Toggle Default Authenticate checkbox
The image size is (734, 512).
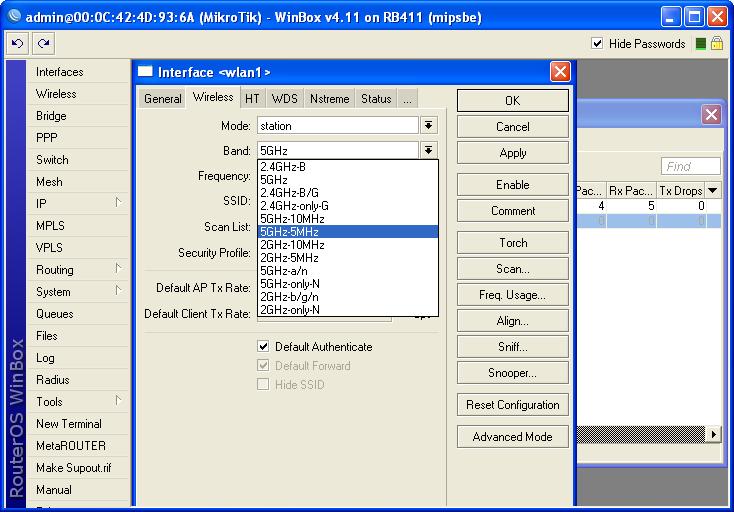coord(263,346)
